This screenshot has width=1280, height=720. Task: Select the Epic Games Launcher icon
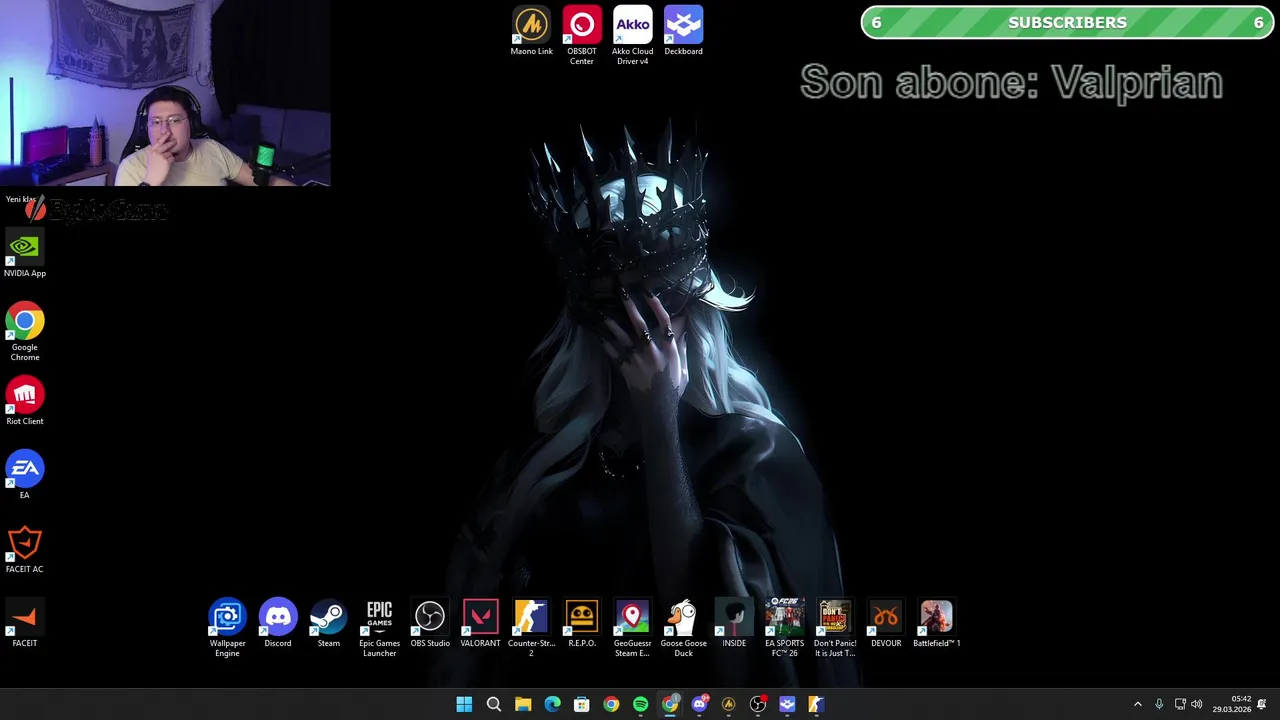click(379, 628)
